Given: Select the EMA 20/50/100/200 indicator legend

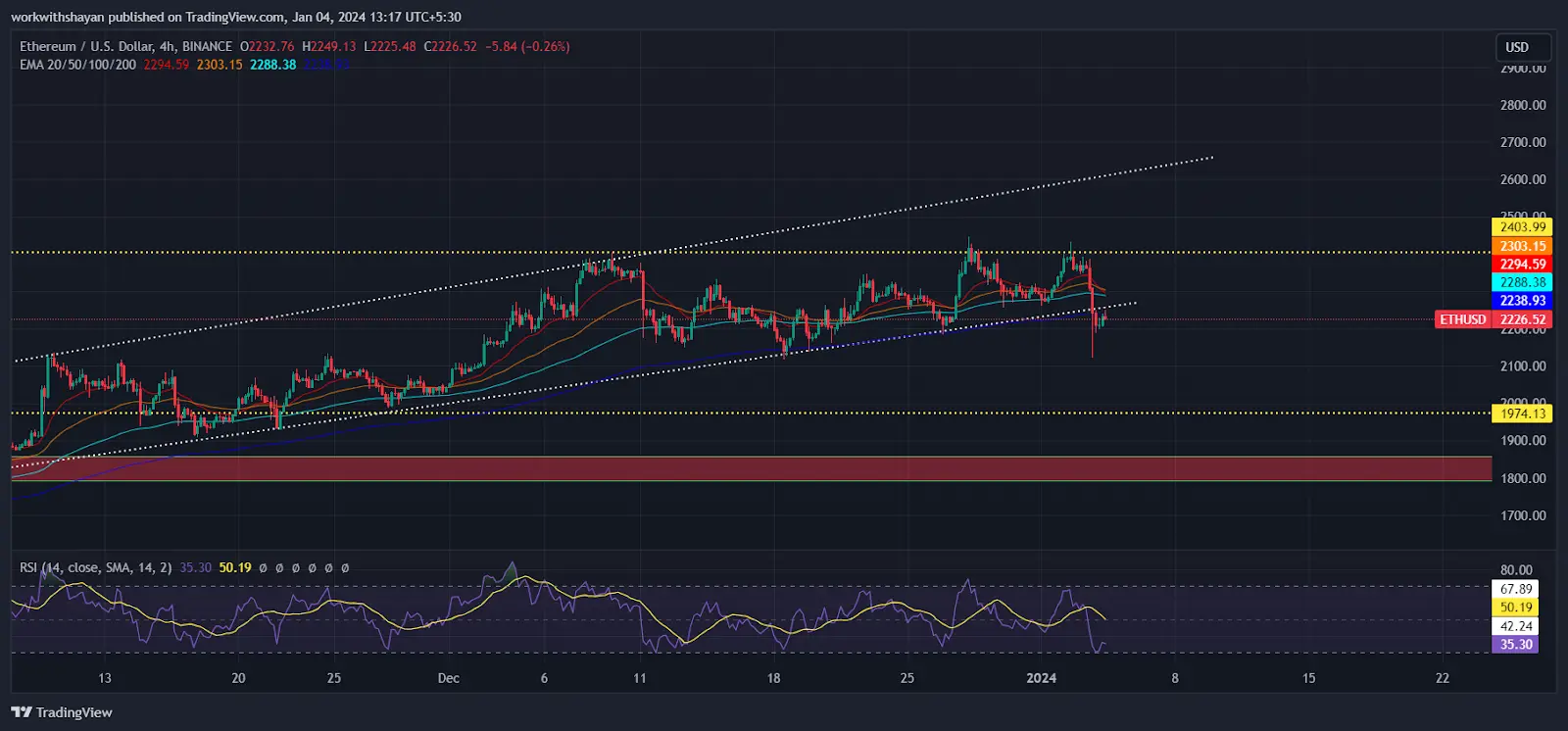Looking at the screenshot, I should click(x=78, y=65).
